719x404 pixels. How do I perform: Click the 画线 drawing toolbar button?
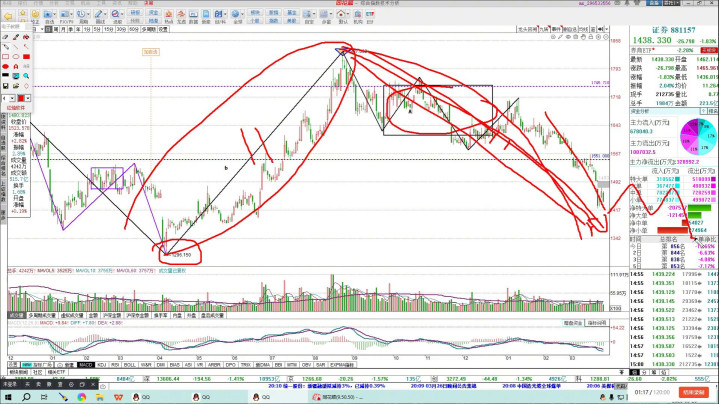click(x=99, y=16)
